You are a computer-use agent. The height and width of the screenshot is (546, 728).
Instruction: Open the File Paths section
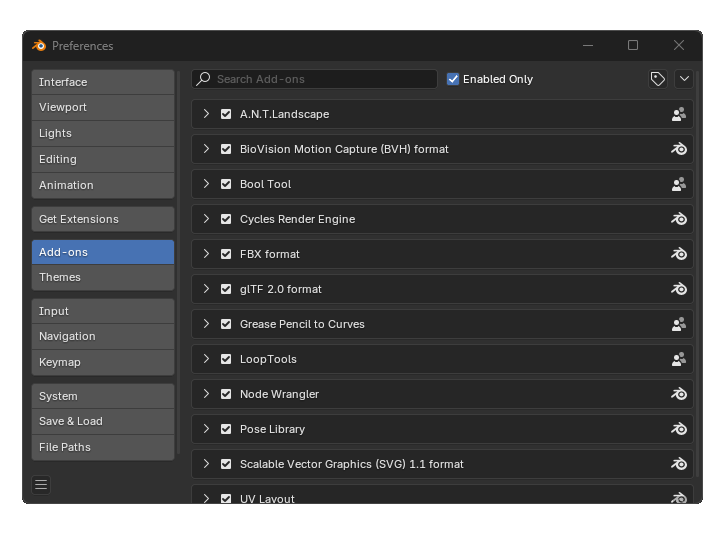103,447
